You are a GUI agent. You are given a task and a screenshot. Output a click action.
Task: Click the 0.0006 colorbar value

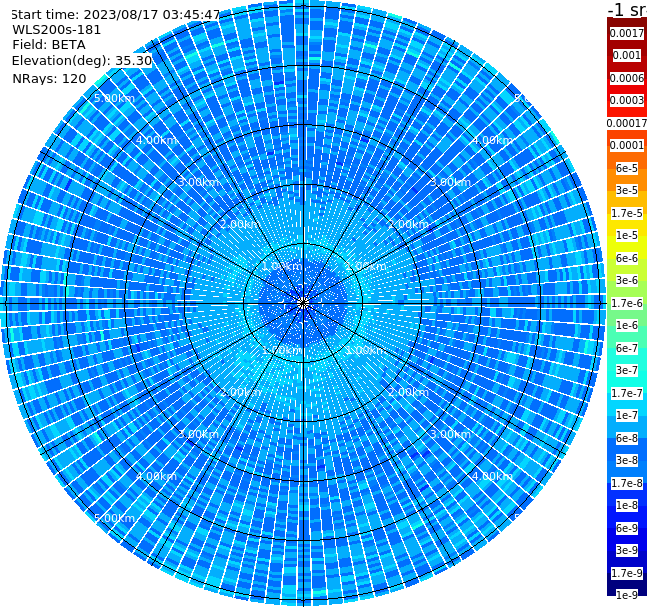[x=627, y=78]
